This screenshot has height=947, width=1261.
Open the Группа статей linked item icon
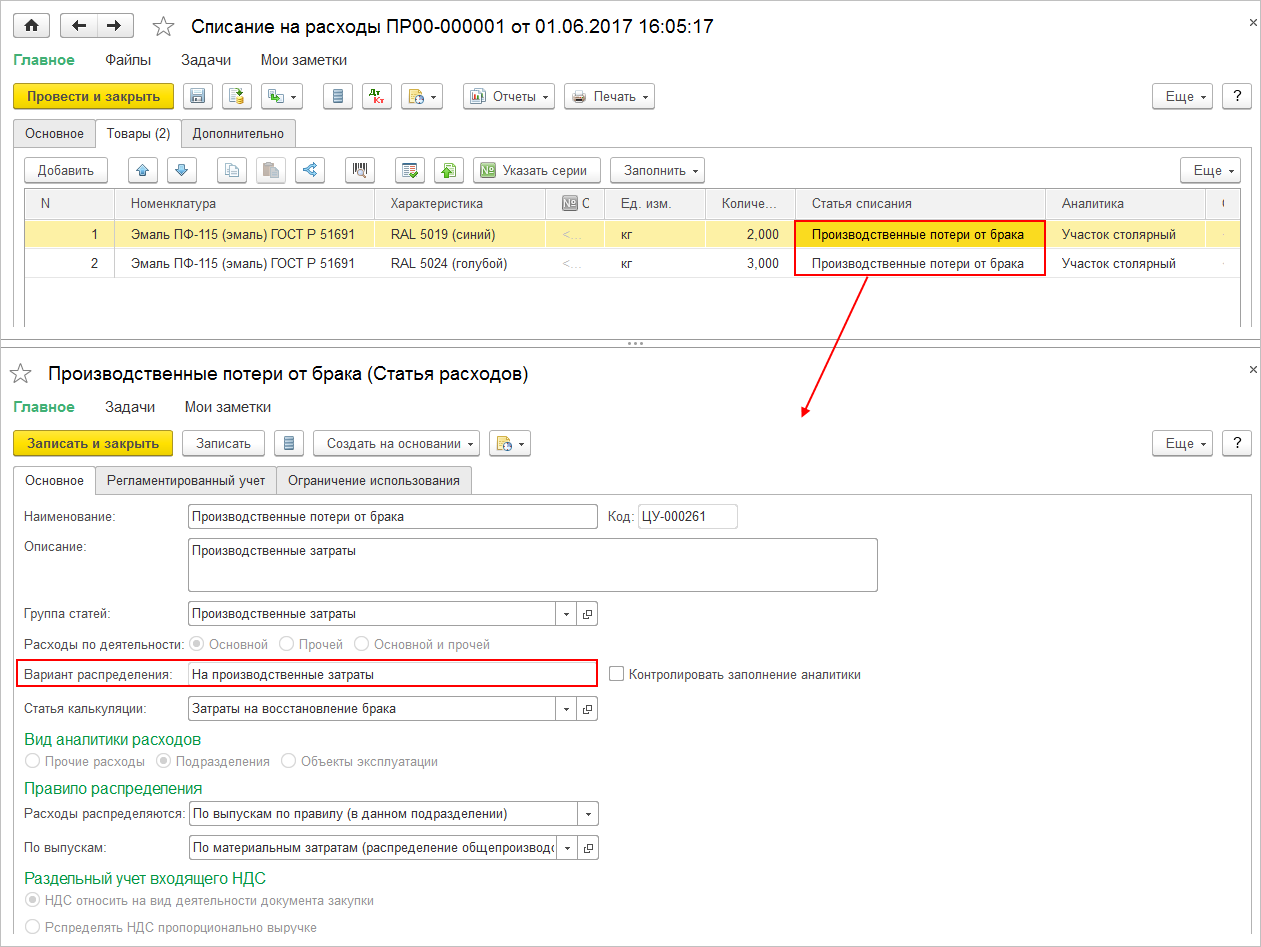point(588,614)
